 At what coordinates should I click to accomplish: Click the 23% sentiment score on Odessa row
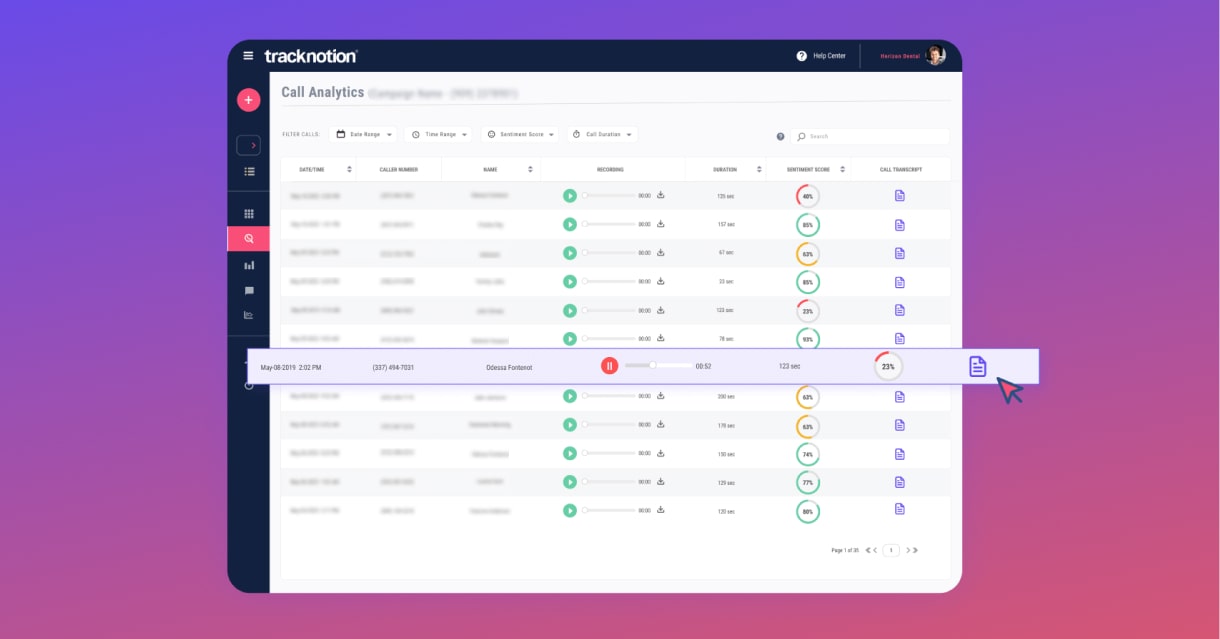pyautogui.click(x=888, y=366)
